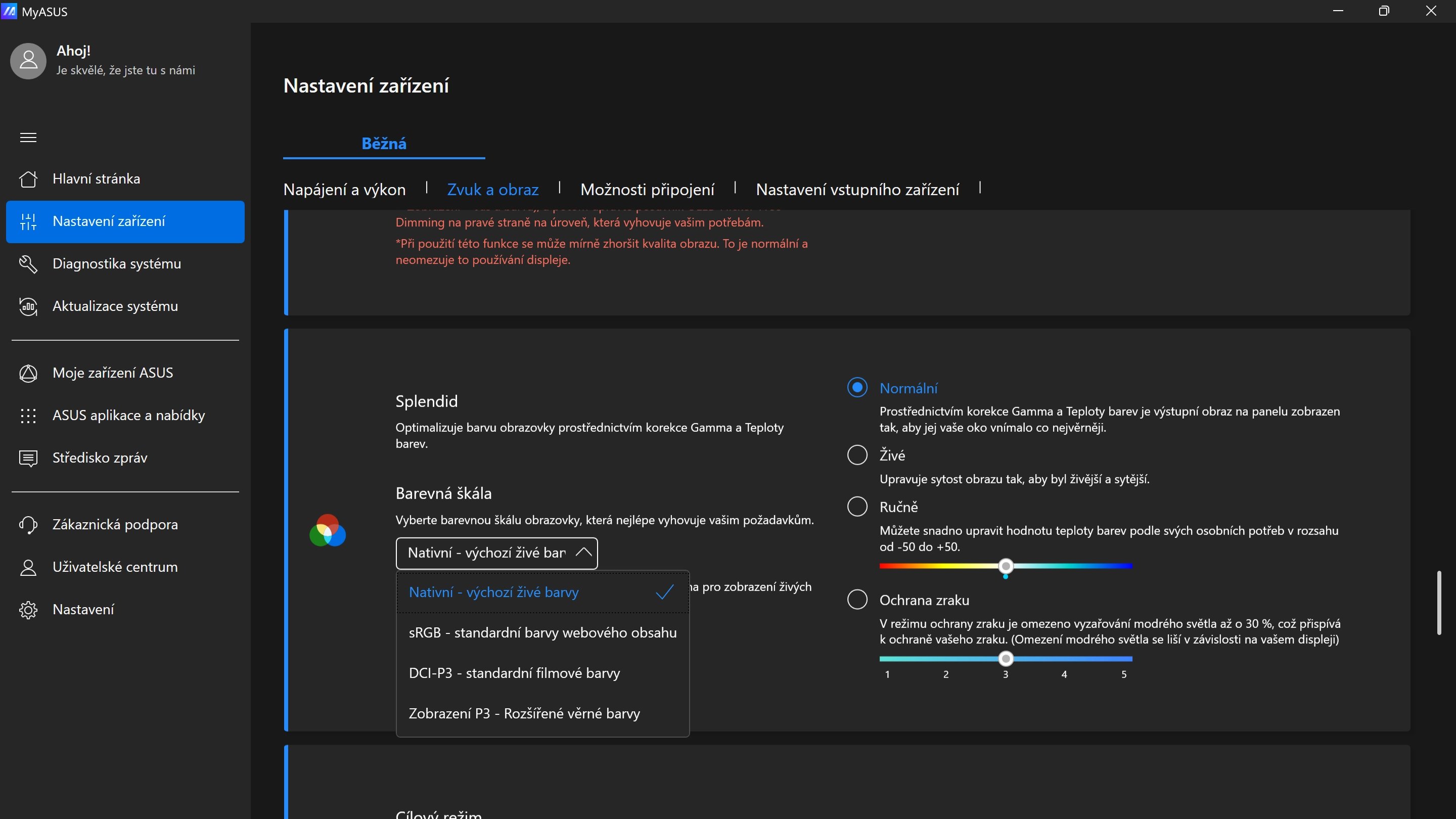Open Hlavní stránka home icon
The image size is (1456, 819).
(x=28, y=178)
